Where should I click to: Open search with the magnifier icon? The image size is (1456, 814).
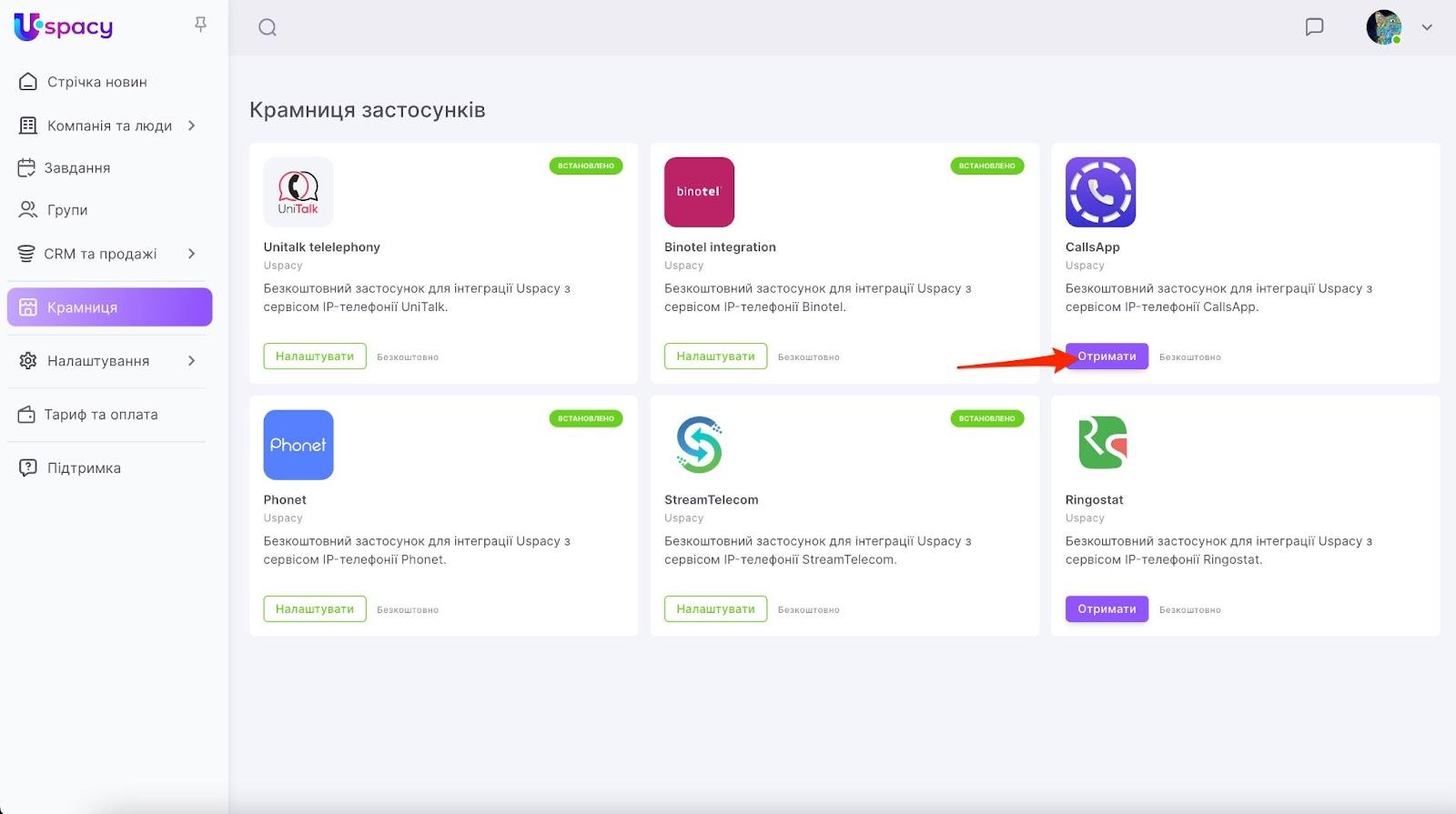pos(268,27)
